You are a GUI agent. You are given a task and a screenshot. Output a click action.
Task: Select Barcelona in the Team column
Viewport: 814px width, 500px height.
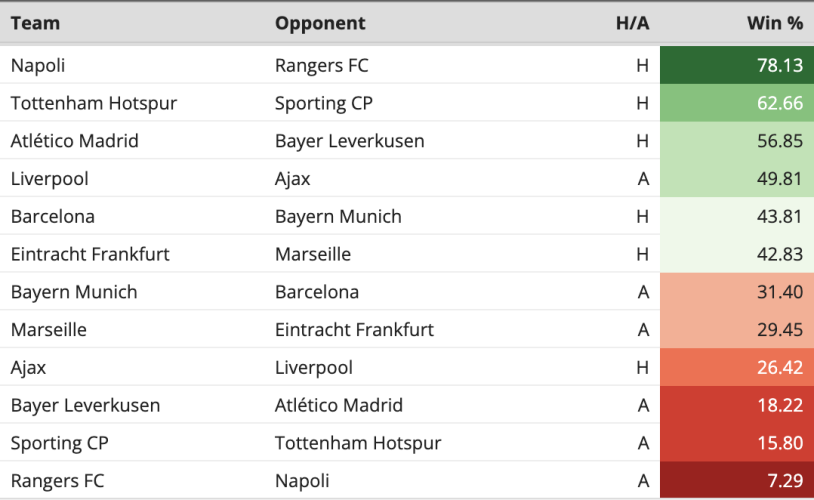point(53,217)
